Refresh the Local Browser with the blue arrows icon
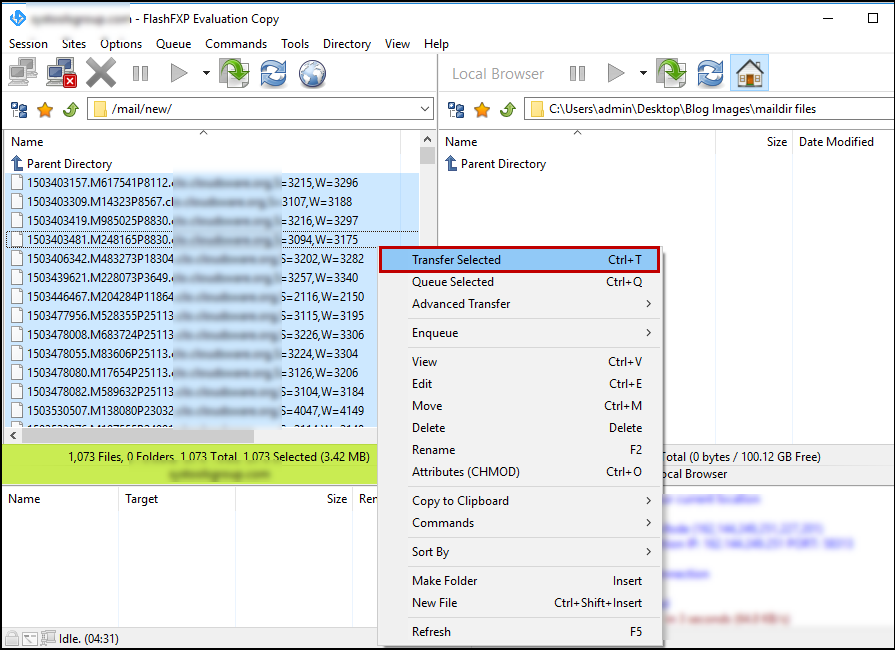 [710, 73]
